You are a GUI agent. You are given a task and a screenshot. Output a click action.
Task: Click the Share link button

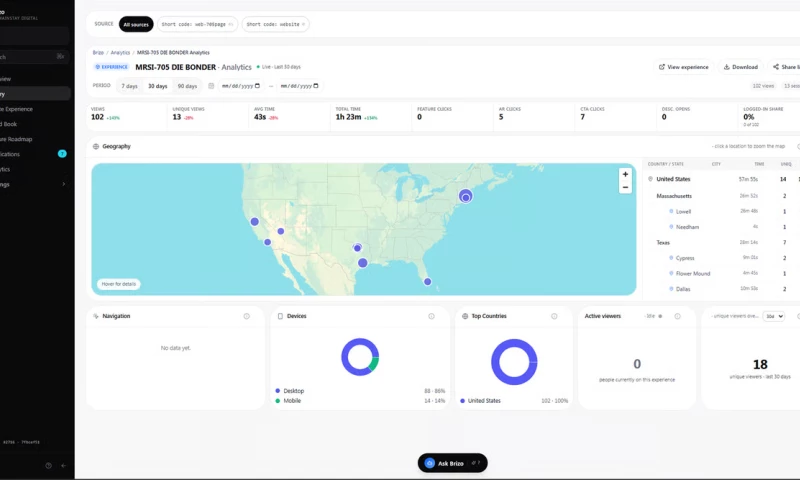pos(785,67)
